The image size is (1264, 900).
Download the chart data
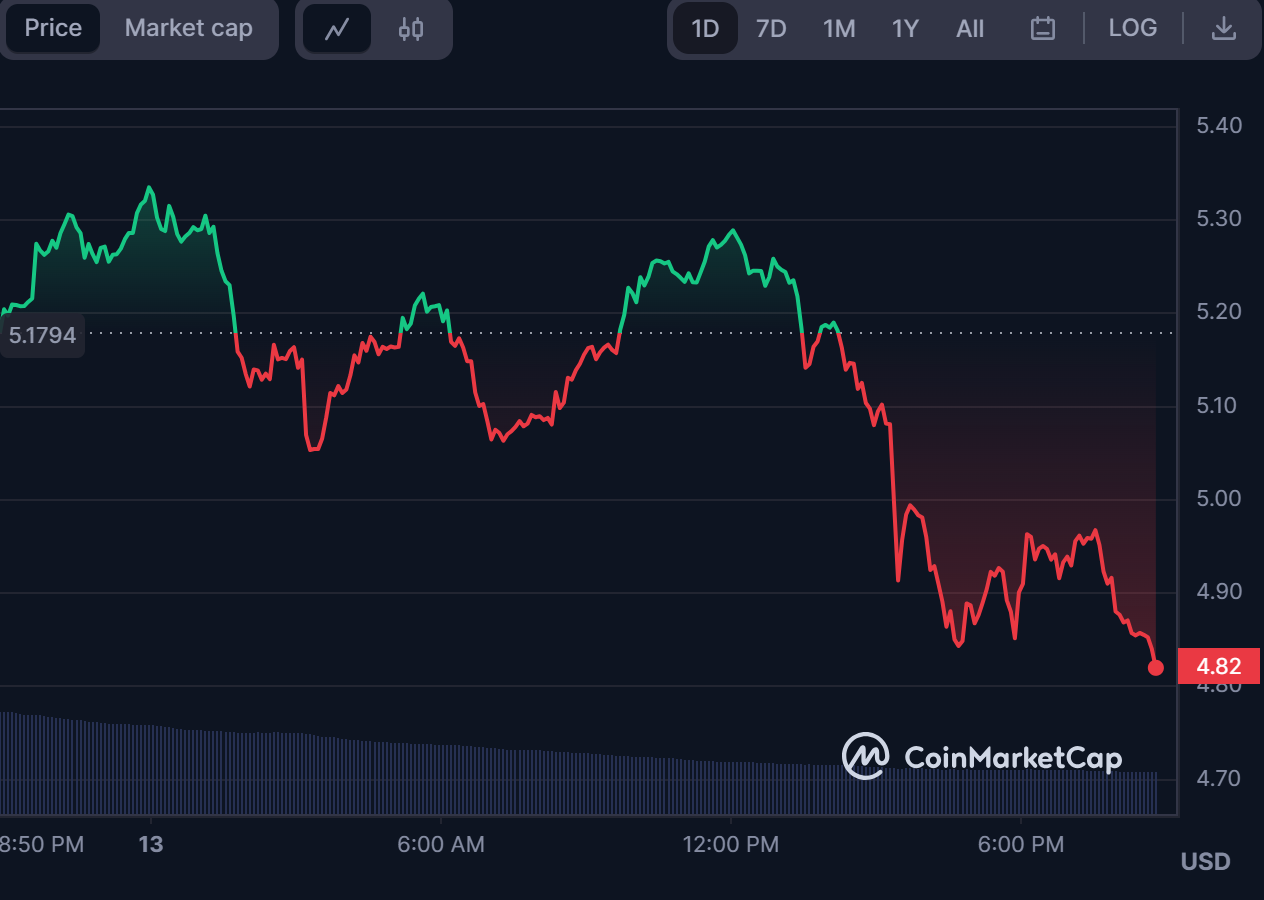tap(1223, 29)
